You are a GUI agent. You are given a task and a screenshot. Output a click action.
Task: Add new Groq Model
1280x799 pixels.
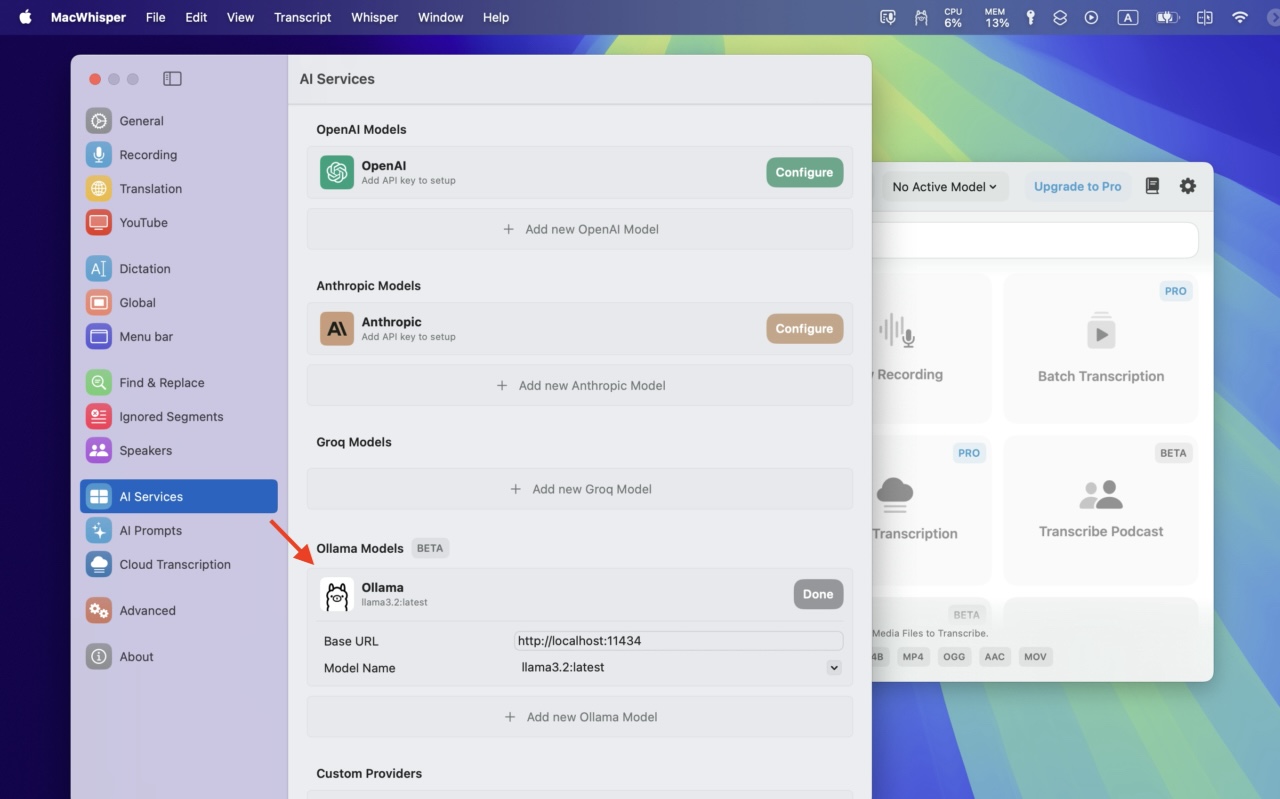coord(580,489)
